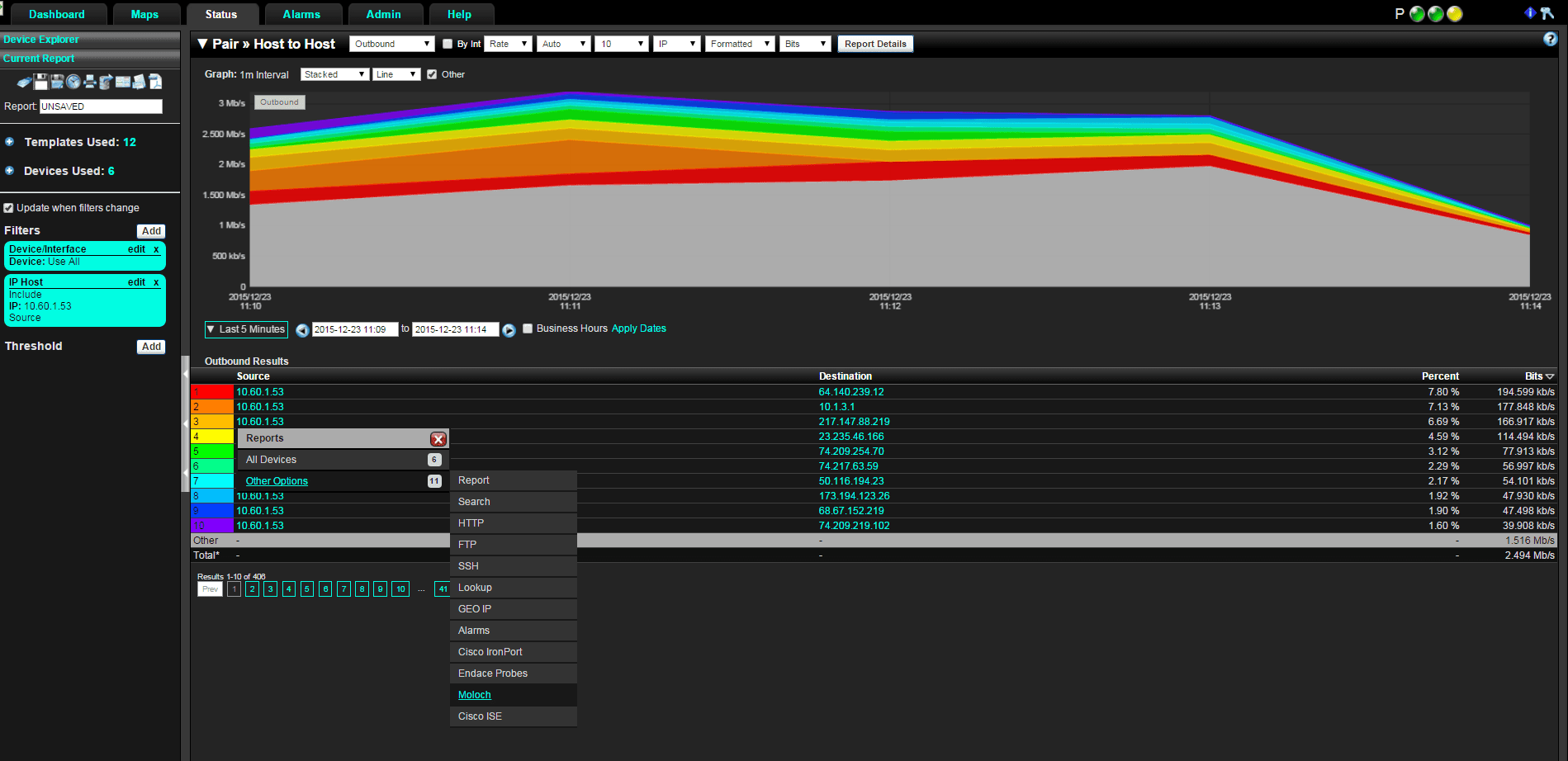Click the previous time range arrow icon
The image size is (1568, 761).
(x=302, y=330)
